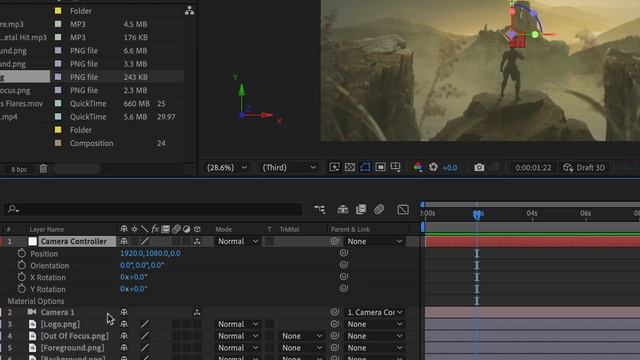Open the graph editor icon
640x360 pixels.
pyautogui.click(x=403, y=209)
